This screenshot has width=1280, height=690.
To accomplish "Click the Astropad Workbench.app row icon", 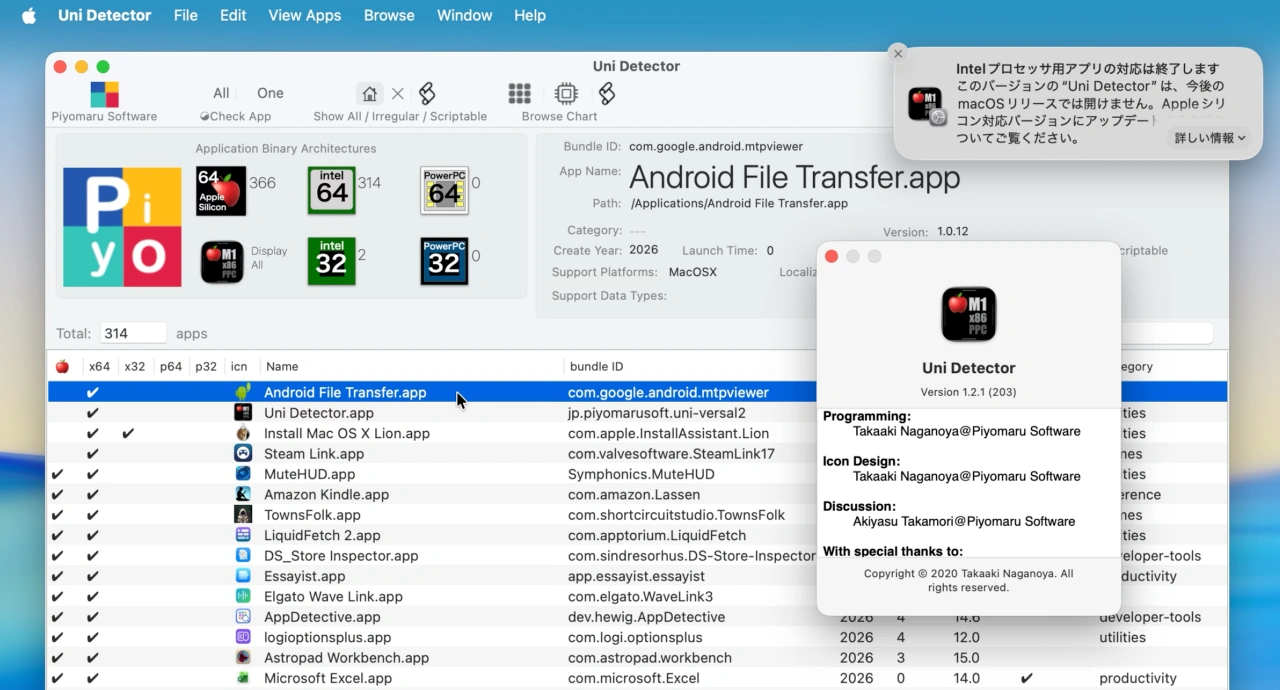I will pyautogui.click(x=243, y=658).
